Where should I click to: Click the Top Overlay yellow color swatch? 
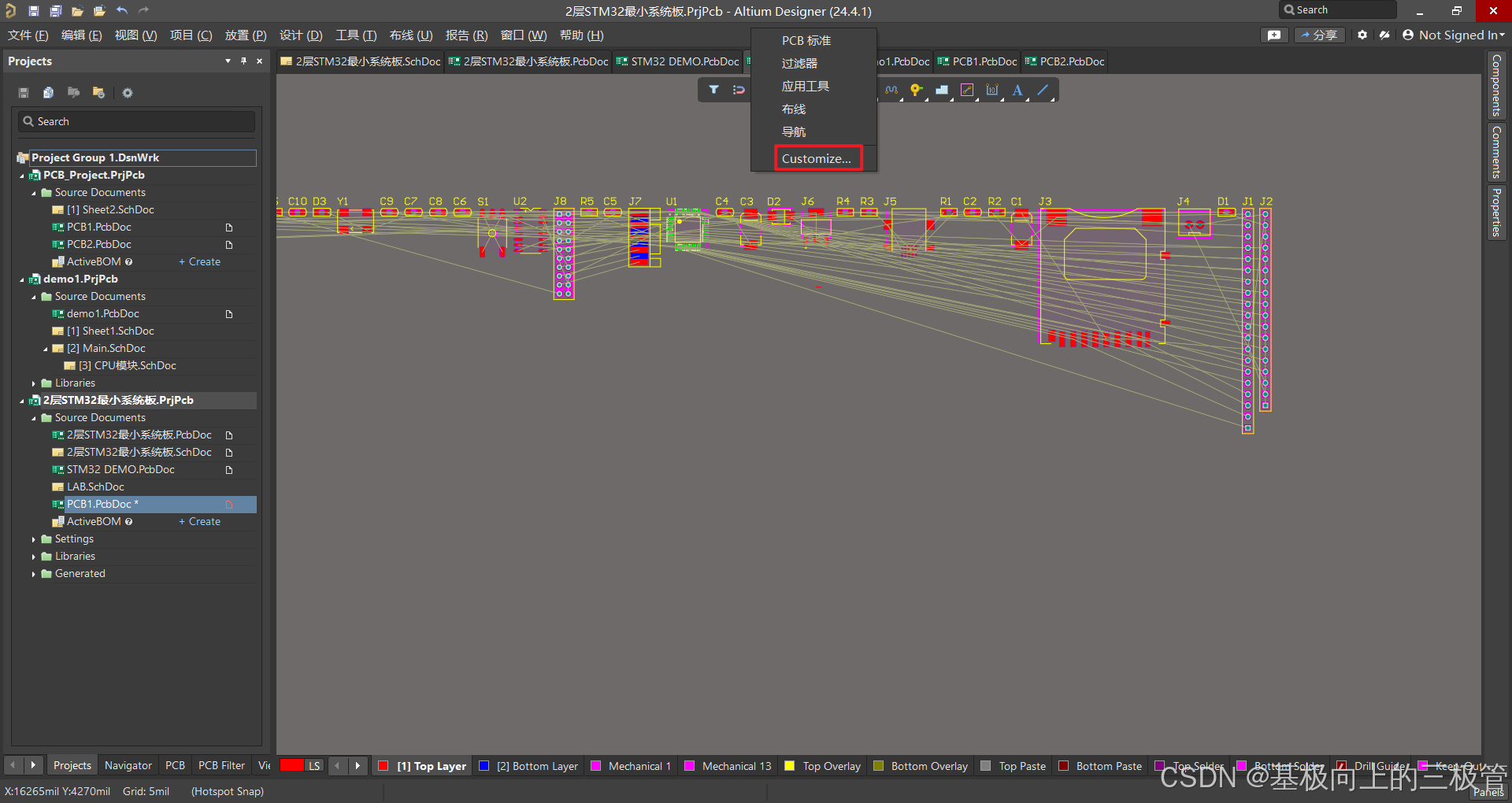click(790, 766)
